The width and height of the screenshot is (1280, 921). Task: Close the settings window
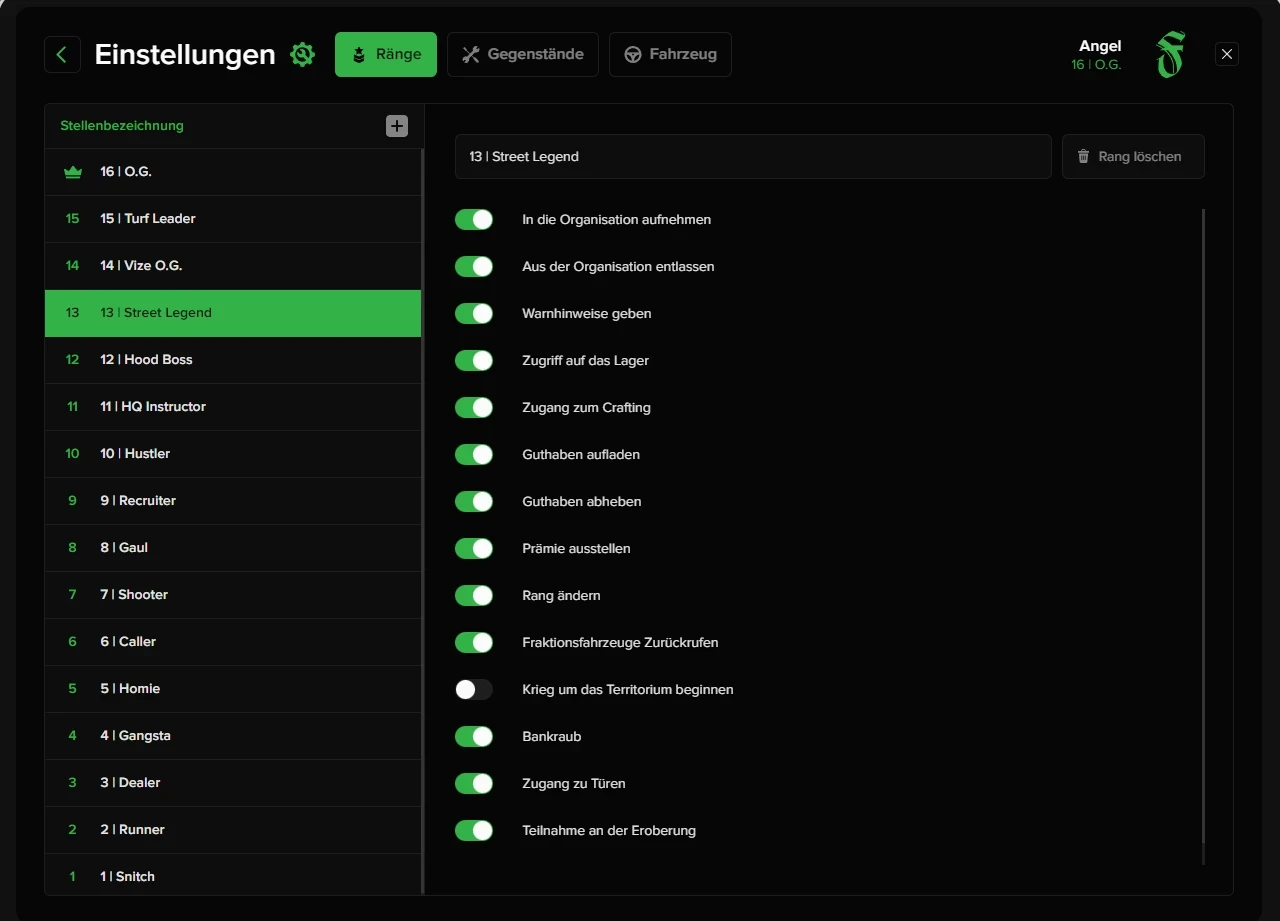point(1227,54)
